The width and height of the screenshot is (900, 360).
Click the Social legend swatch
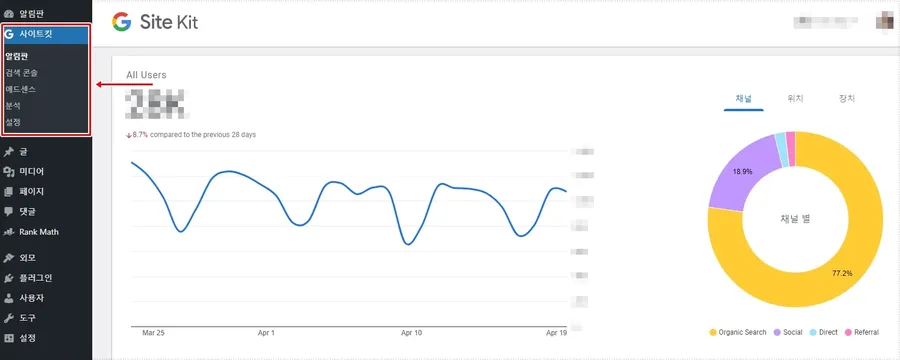point(778,332)
